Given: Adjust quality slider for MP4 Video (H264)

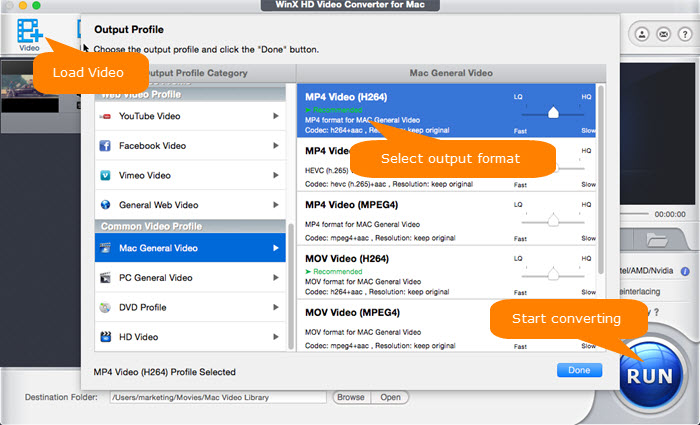Looking at the screenshot, I should pyautogui.click(x=553, y=113).
